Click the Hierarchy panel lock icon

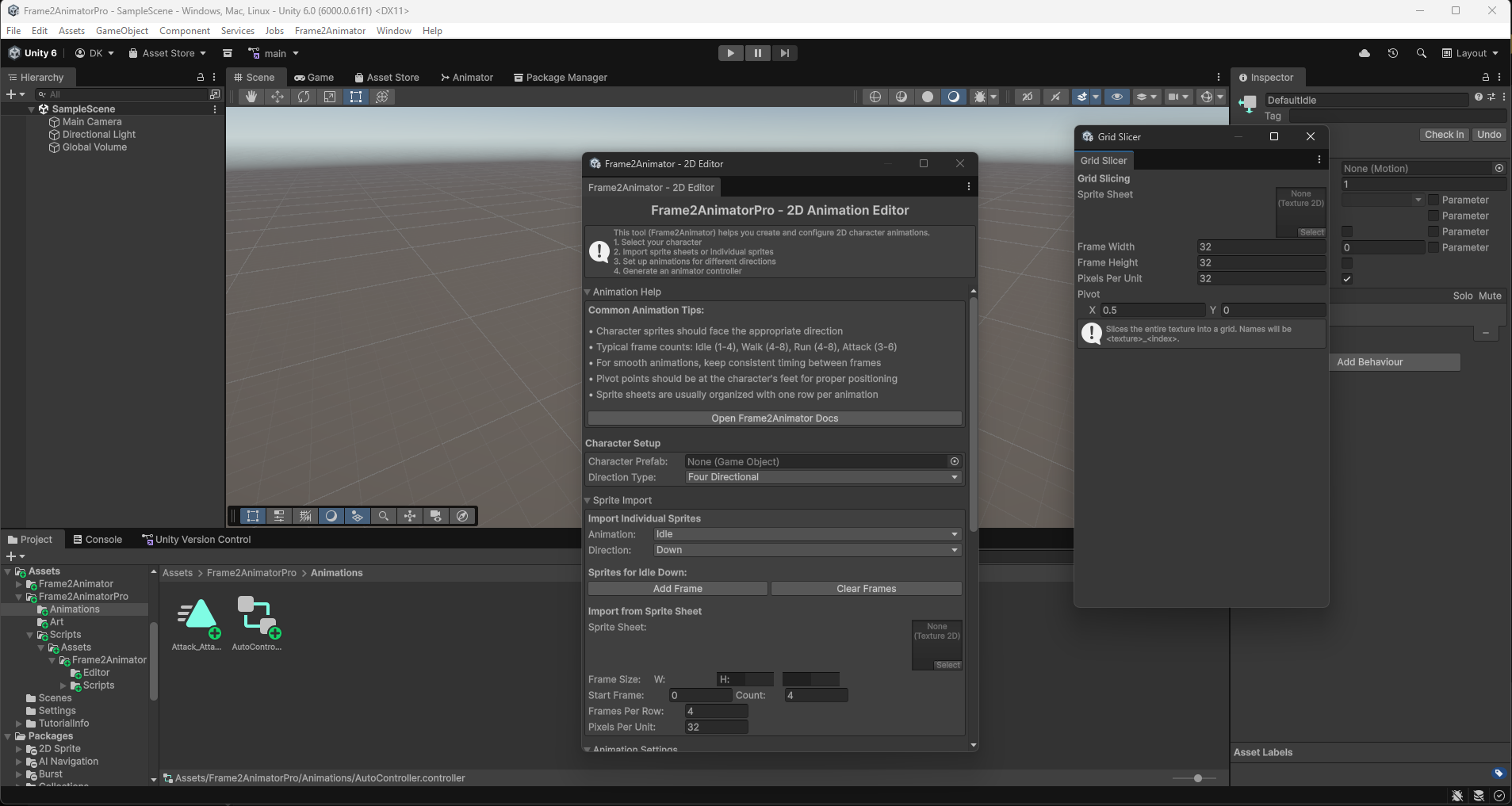tap(201, 77)
